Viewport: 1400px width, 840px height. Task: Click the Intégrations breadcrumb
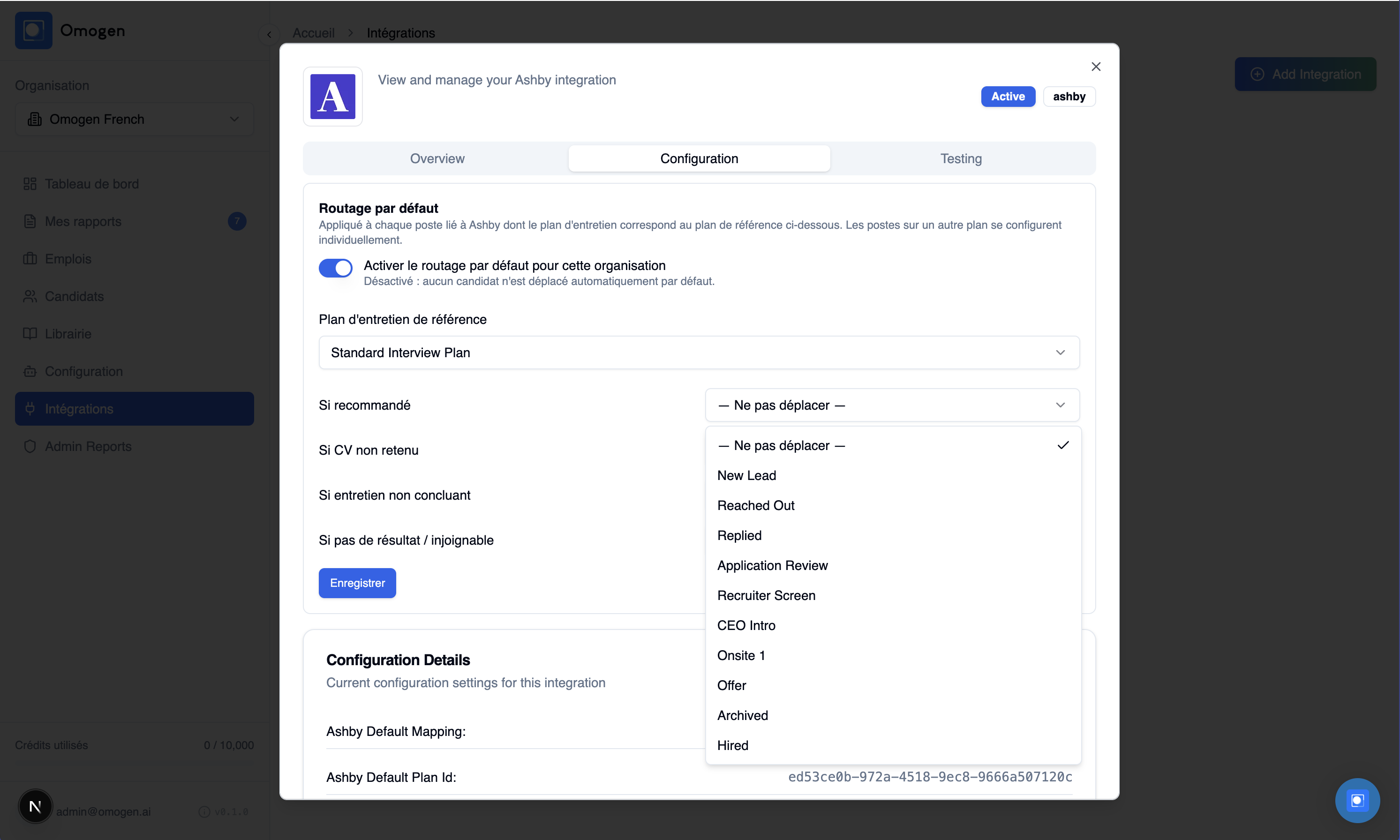coord(401,33)
